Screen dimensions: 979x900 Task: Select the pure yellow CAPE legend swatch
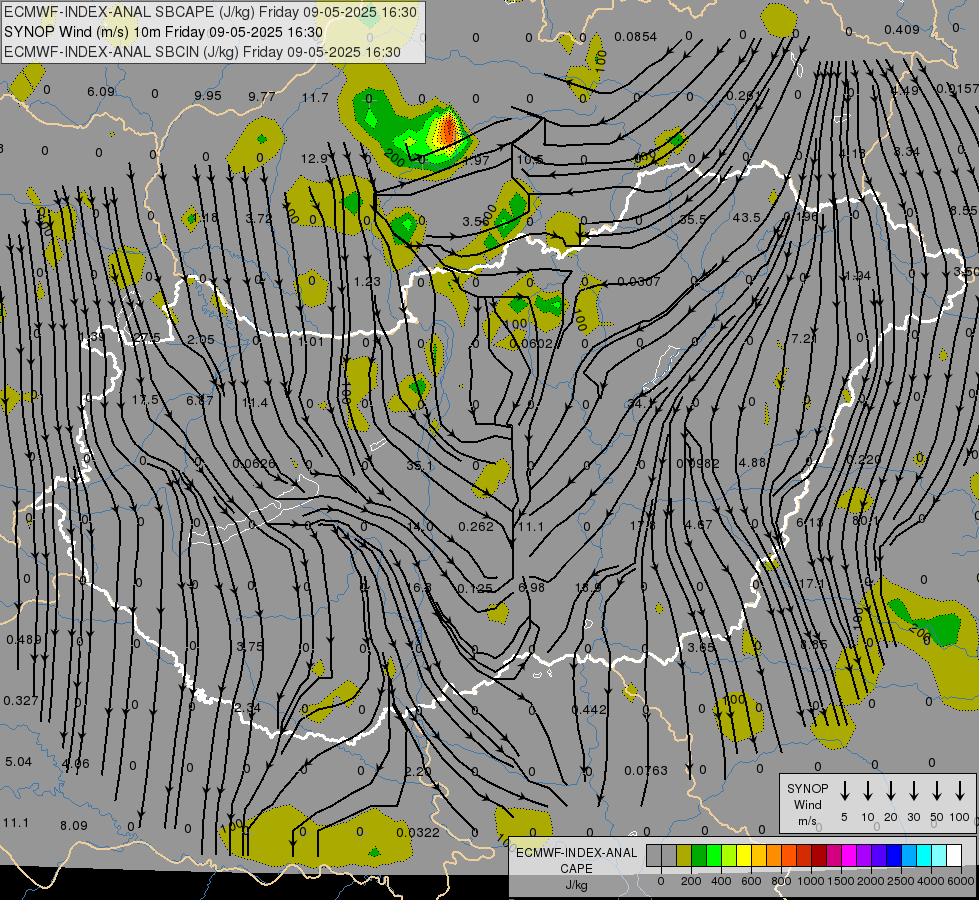pyautogui.click(x=744, y=856)
